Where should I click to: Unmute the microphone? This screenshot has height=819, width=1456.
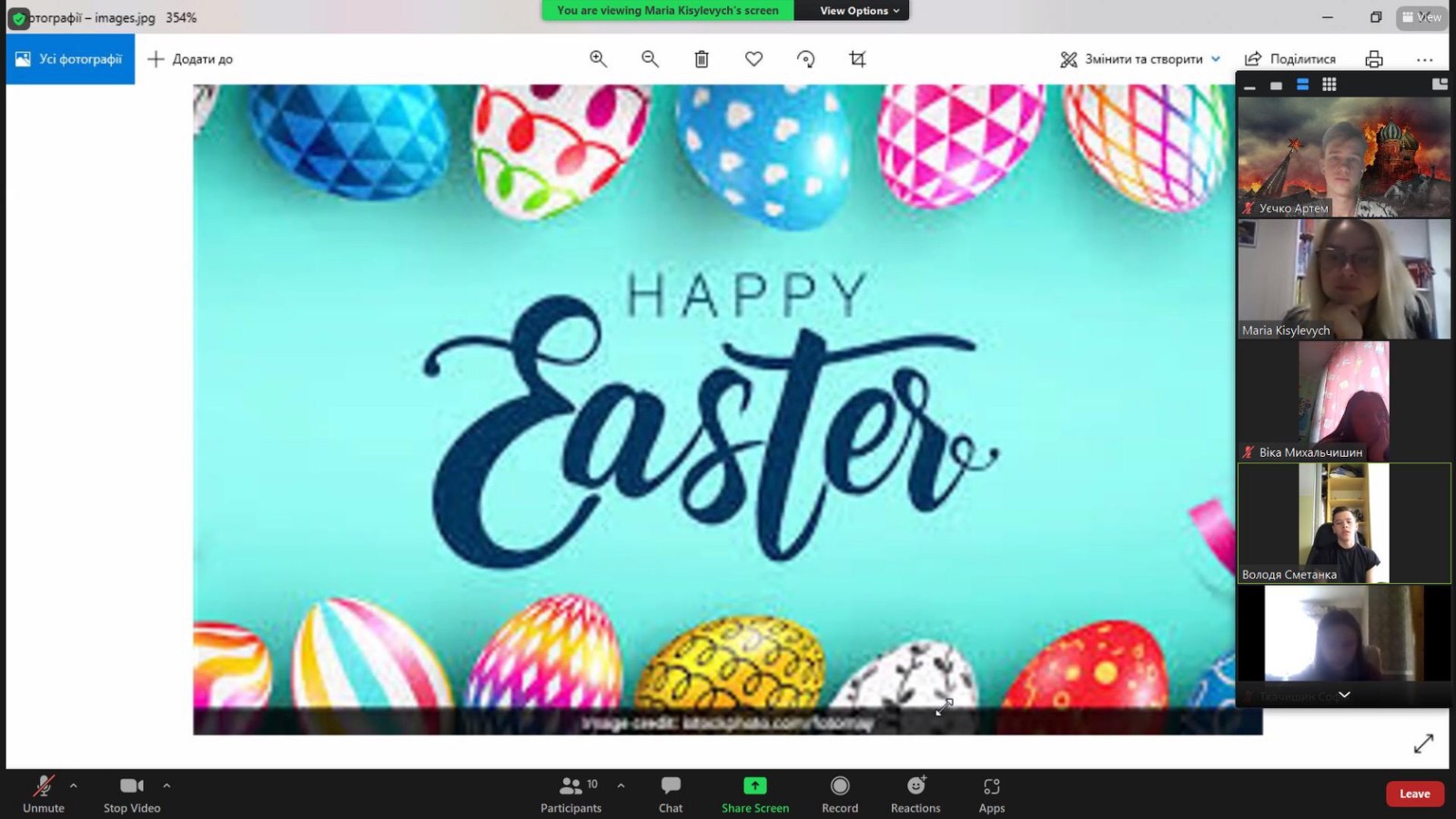pos(44,794)
